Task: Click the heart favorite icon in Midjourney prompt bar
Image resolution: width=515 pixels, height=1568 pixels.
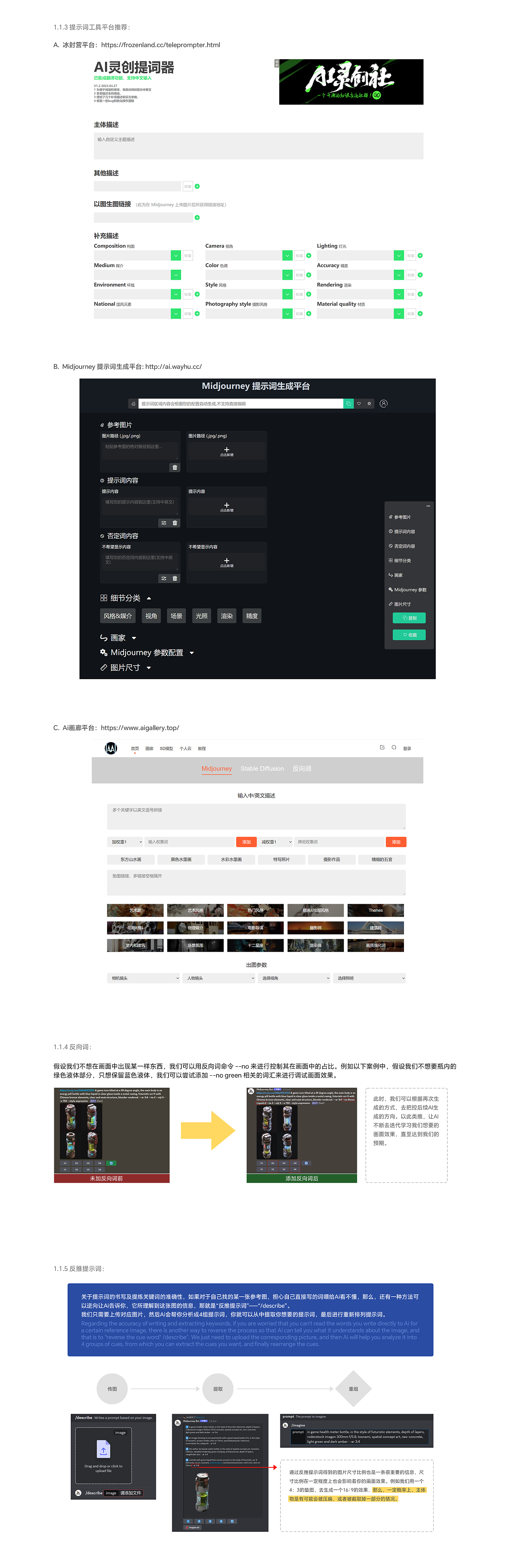Action: 359,403
